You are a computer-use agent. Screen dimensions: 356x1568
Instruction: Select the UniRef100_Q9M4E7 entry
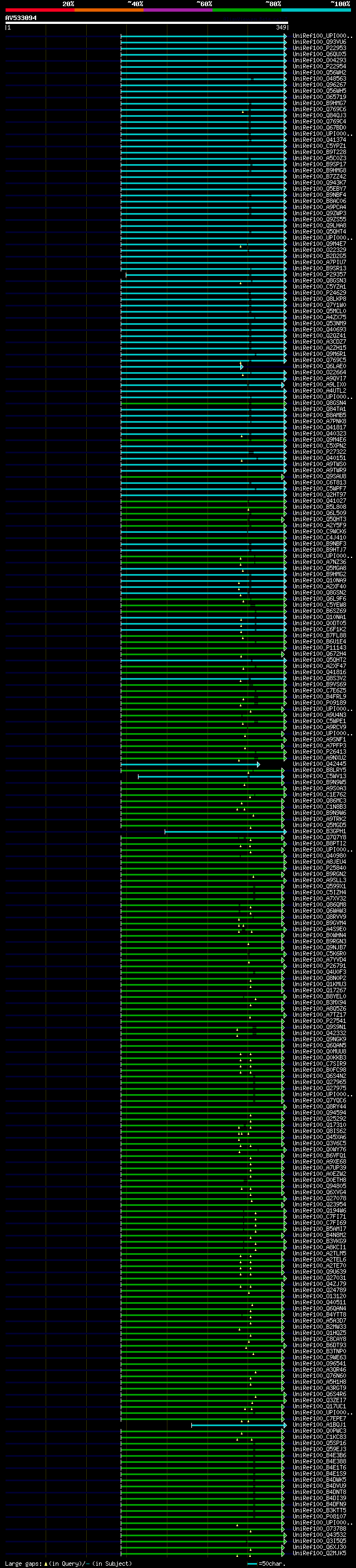(x=319, y=244)
